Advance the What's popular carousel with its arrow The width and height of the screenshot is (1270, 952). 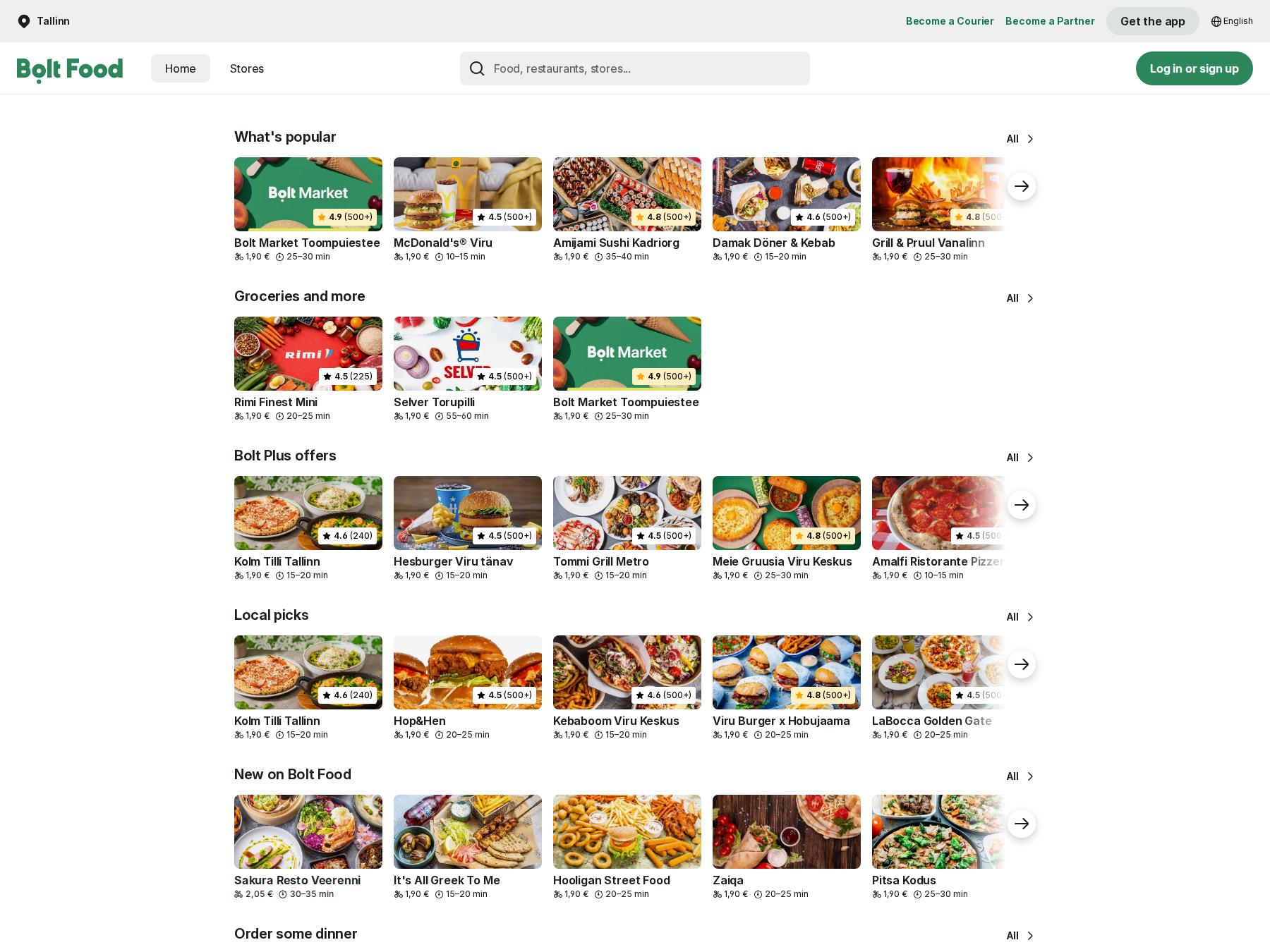[1021, 186]
